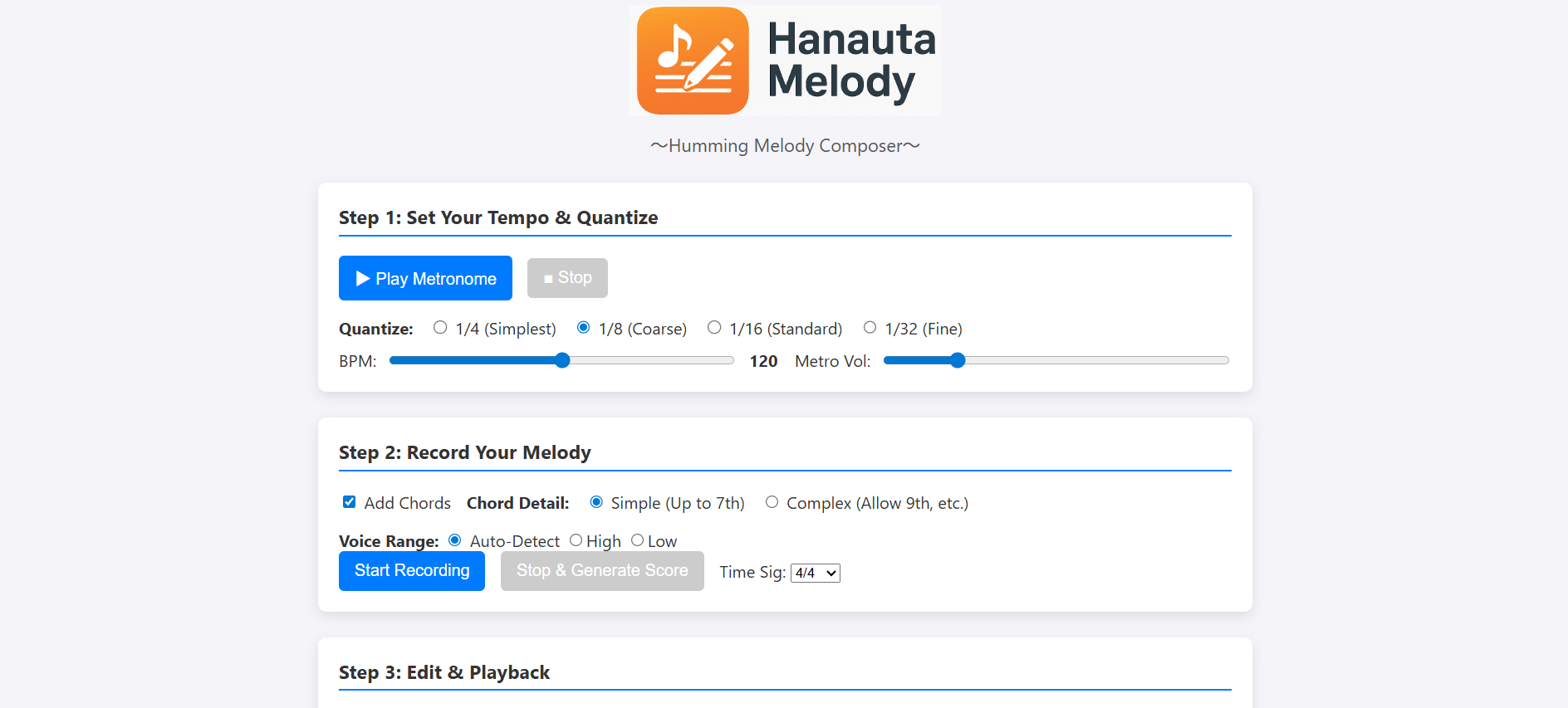The image size is (1568, 708).
Task: Select 1/4 (Simplest) quantize option
Action: click(440, 328)
